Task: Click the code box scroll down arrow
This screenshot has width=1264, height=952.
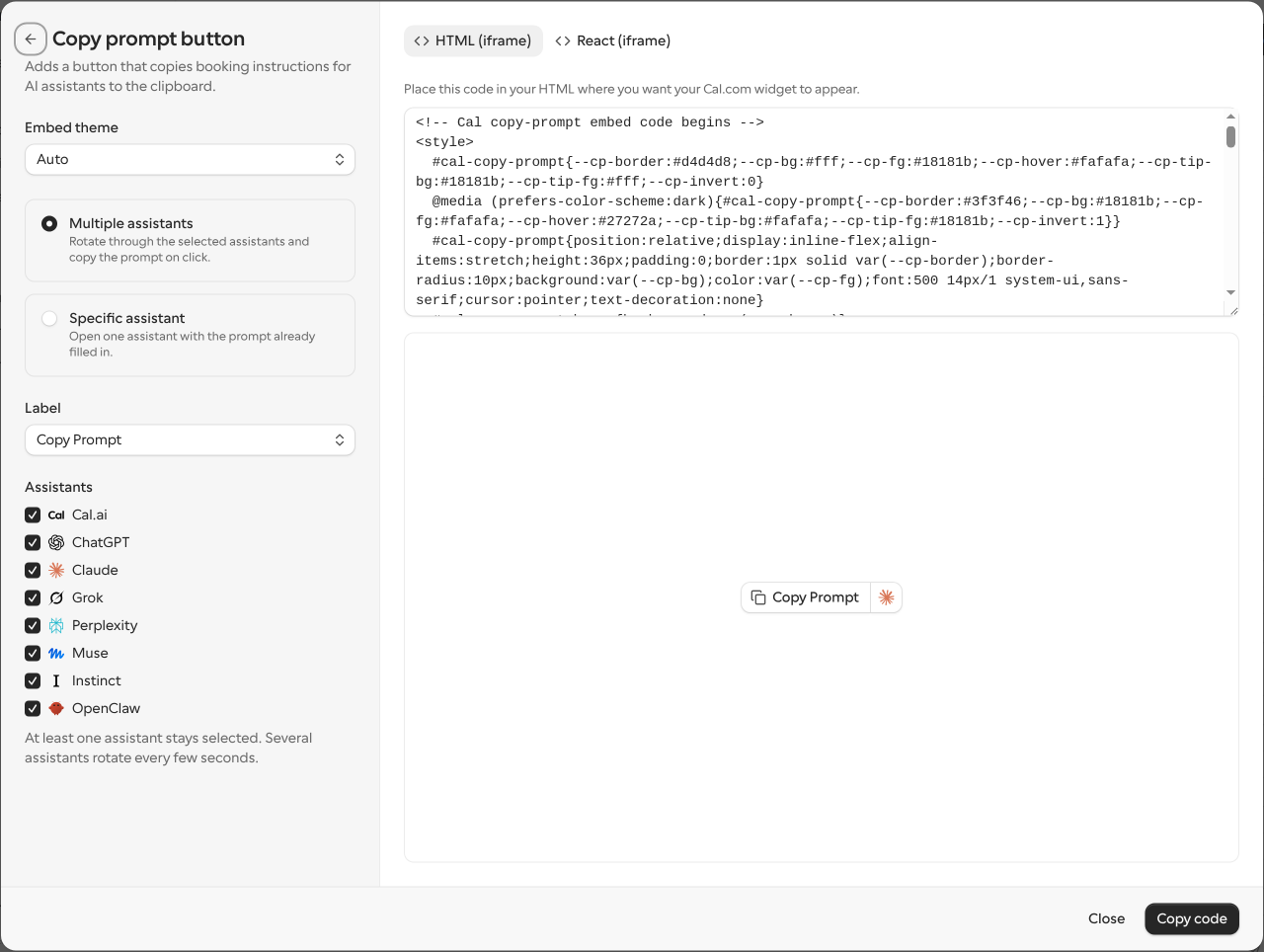Action: coord(1231,292)
